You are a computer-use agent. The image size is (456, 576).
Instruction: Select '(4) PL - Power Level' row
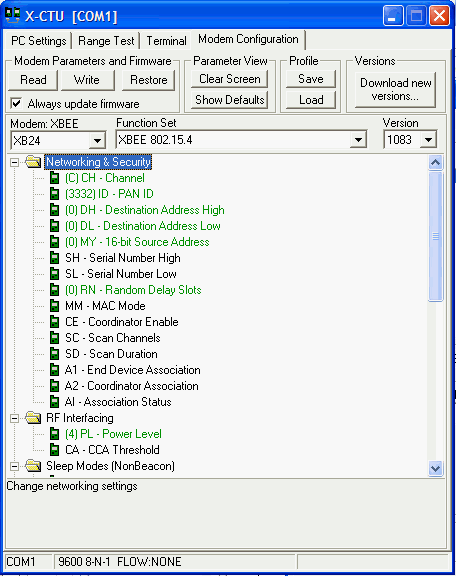click(x=113, y=434)
